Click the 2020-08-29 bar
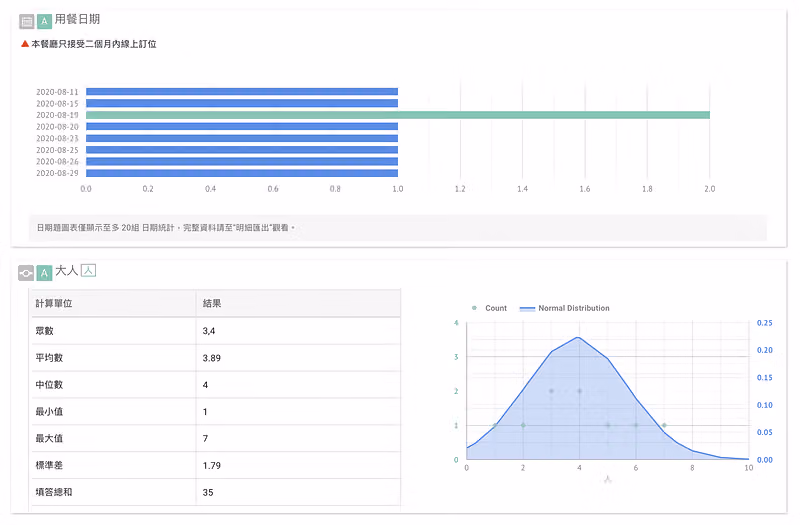This screenshot has height=525, width=800. click(242, 173)
